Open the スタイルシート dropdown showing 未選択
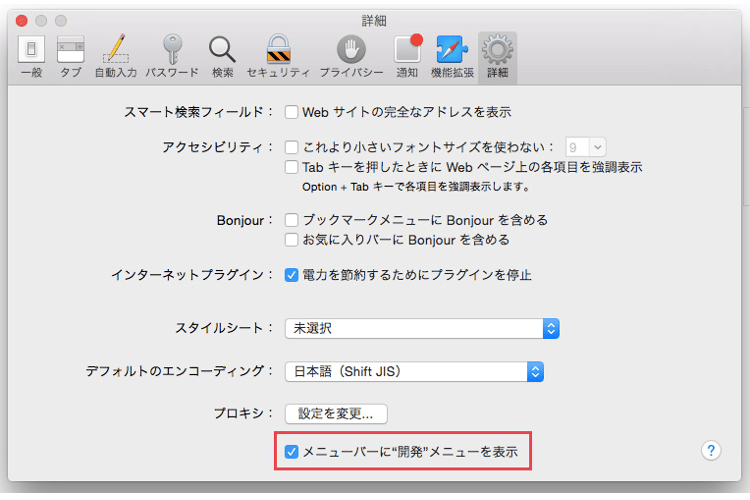Viewport: 750px width, 500px height. pyautogui.click(x=421, y=328)
